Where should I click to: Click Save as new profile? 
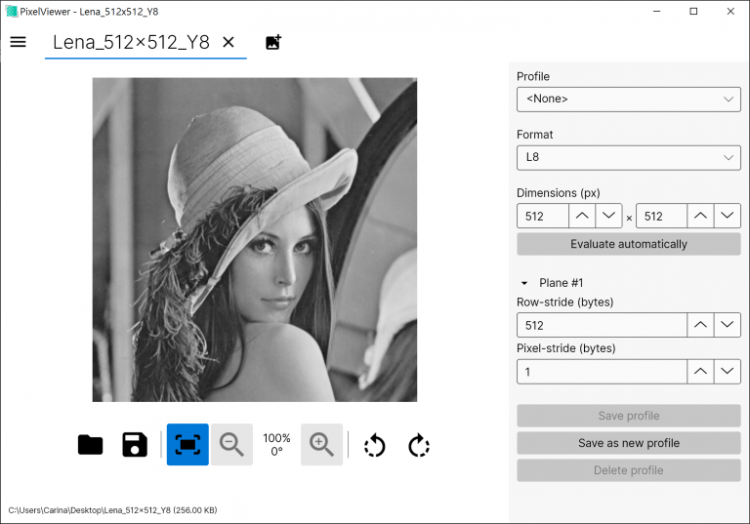pos(628,443)
